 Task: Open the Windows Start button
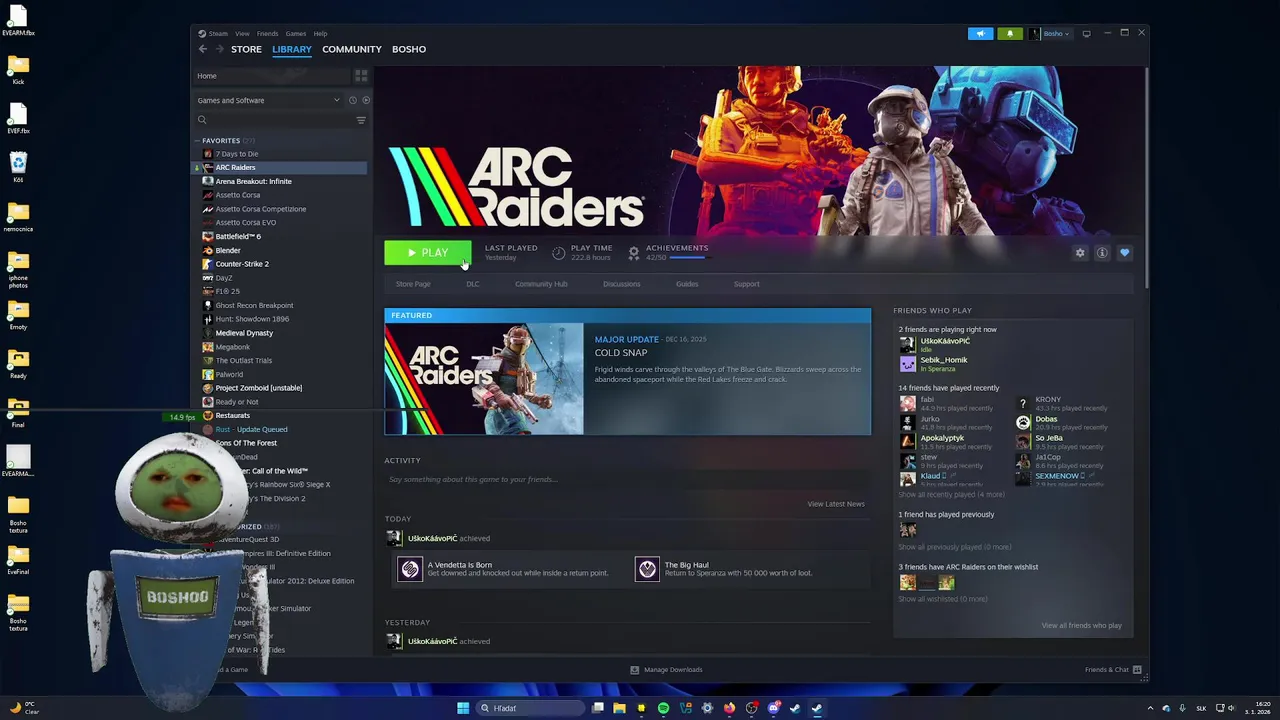(463, 708)
